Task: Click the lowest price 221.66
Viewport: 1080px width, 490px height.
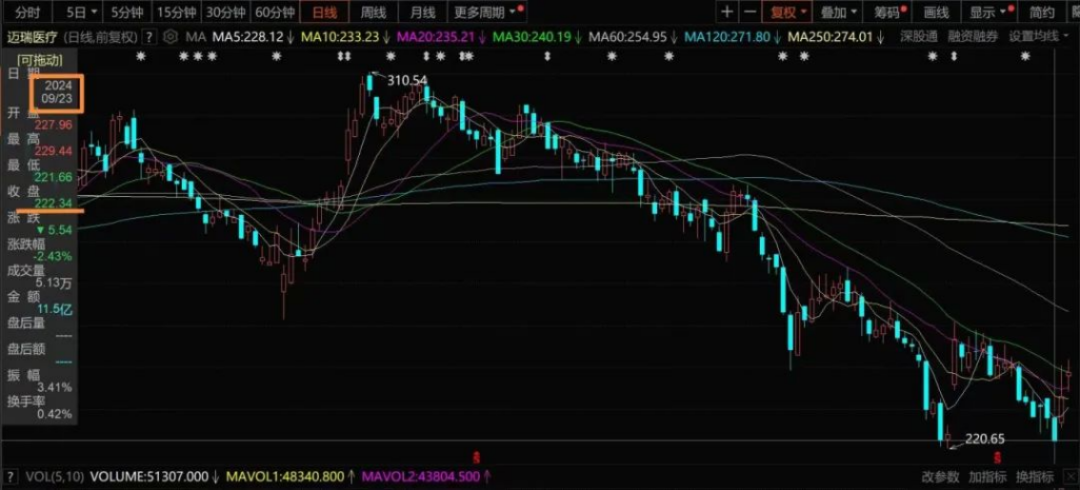Action: pyautogui.click(x=56, y=177)
